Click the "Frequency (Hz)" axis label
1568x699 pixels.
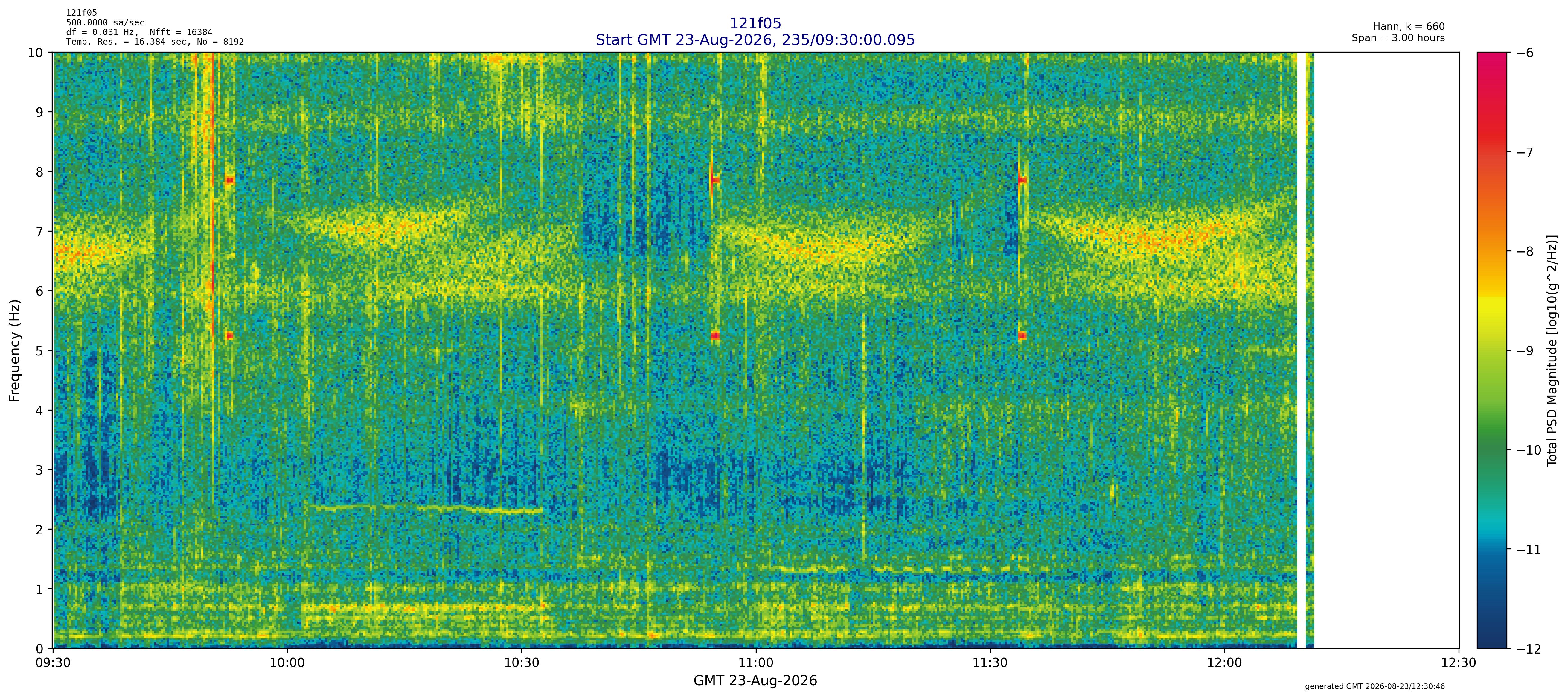click(15, 350)
